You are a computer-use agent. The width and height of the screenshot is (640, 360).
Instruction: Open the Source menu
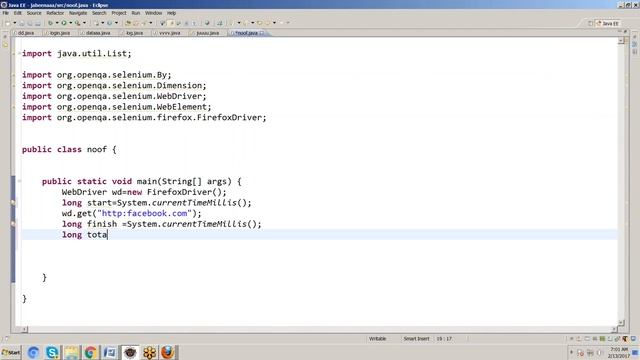coord(34,13)
